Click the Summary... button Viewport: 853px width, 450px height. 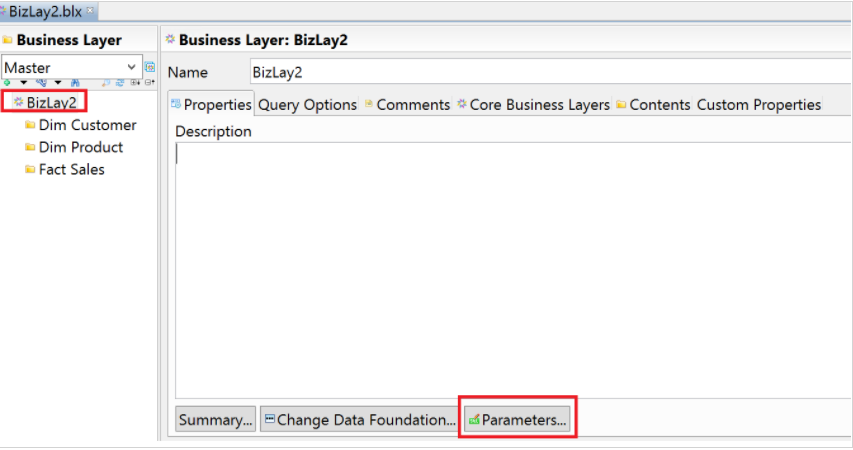pyautogui.click(x=215, y=420)
